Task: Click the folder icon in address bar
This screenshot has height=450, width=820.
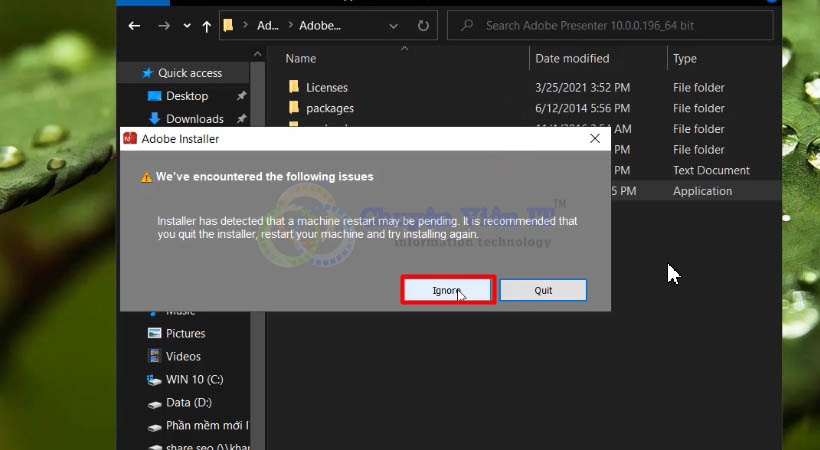Action: [x=228, y=25]
